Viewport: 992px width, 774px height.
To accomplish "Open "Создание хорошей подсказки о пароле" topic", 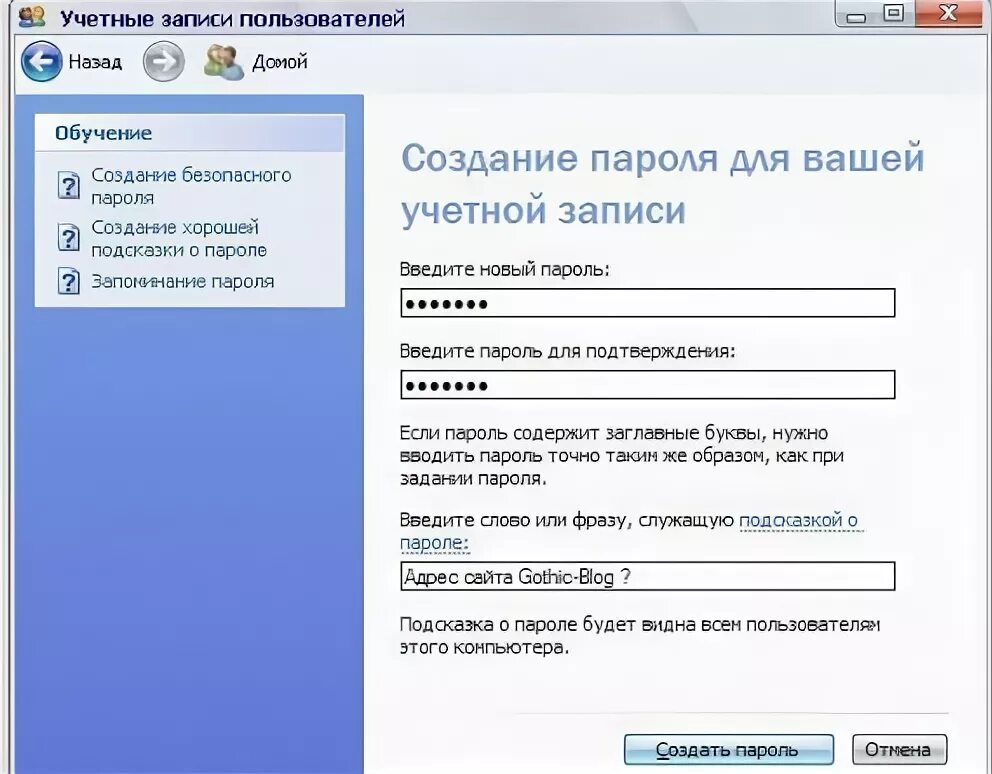I will pyautogui.click(x=179, y=239).
